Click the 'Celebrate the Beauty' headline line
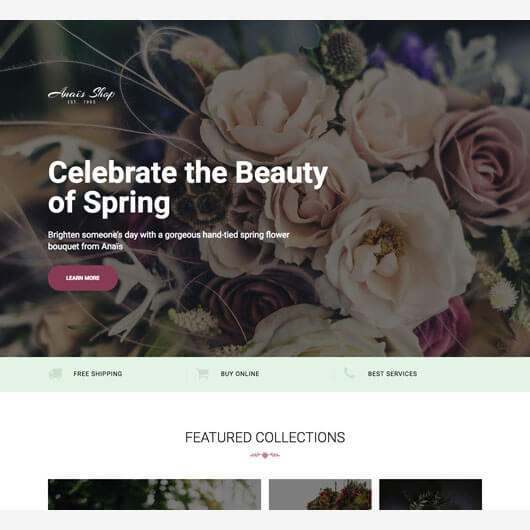530x530 pixels. pyautogui.click(x=188, y=173)
